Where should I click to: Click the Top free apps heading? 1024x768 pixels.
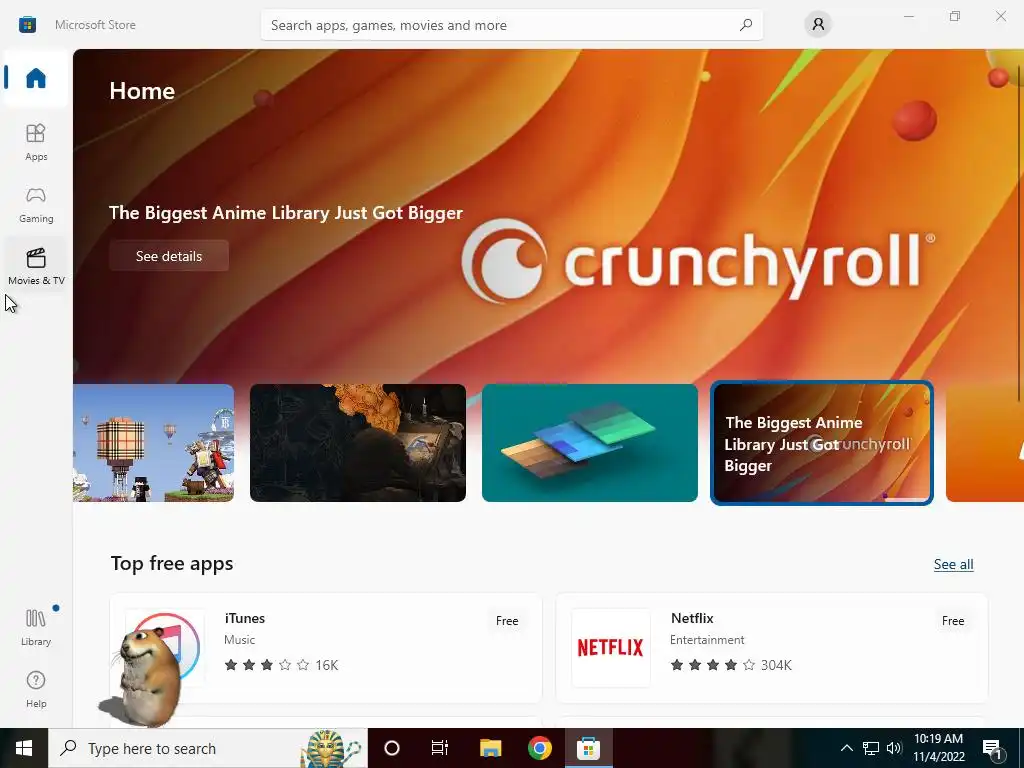click(172, 563)
